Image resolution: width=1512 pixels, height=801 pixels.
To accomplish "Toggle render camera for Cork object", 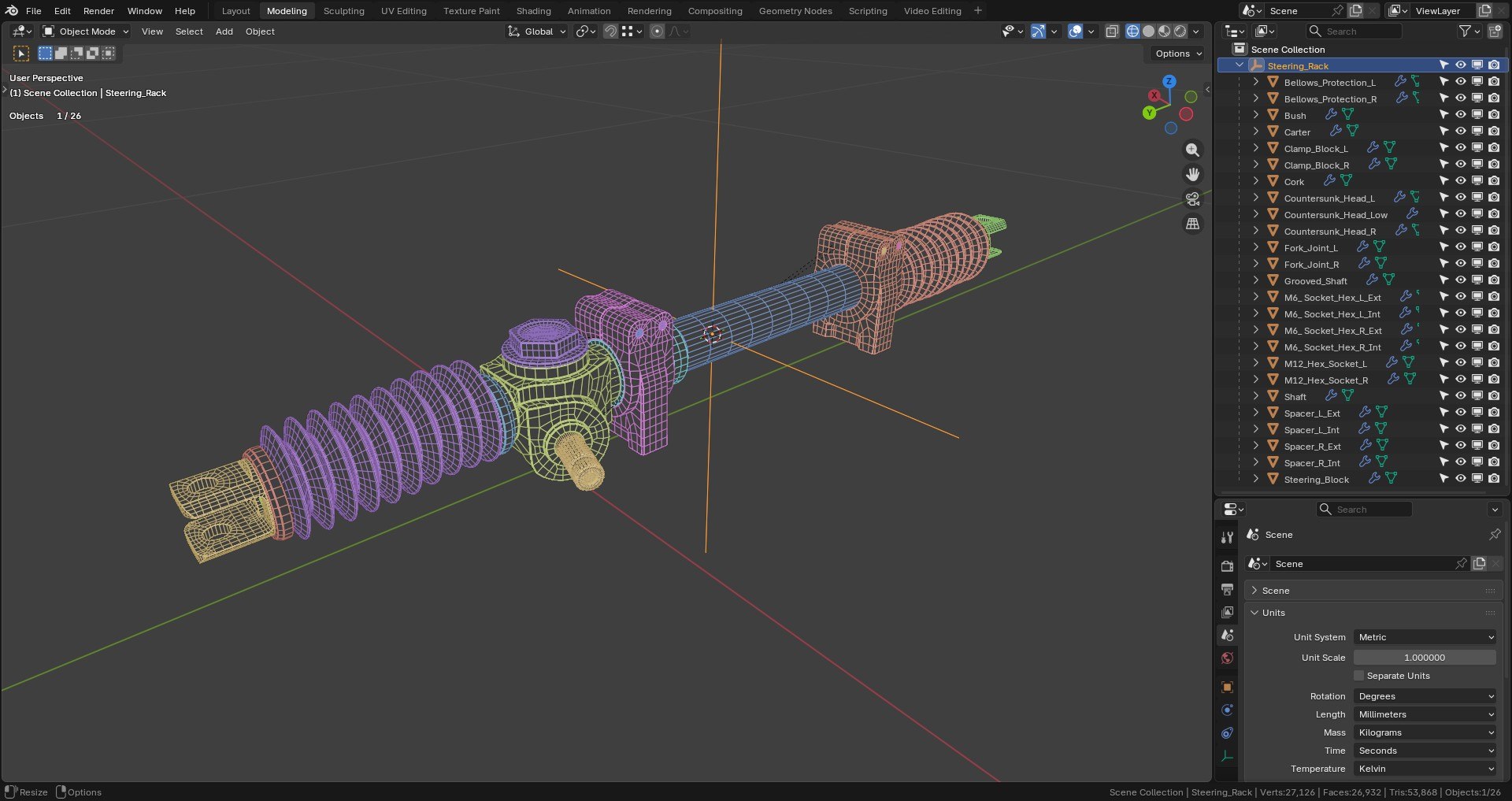I will [1494, 181].
